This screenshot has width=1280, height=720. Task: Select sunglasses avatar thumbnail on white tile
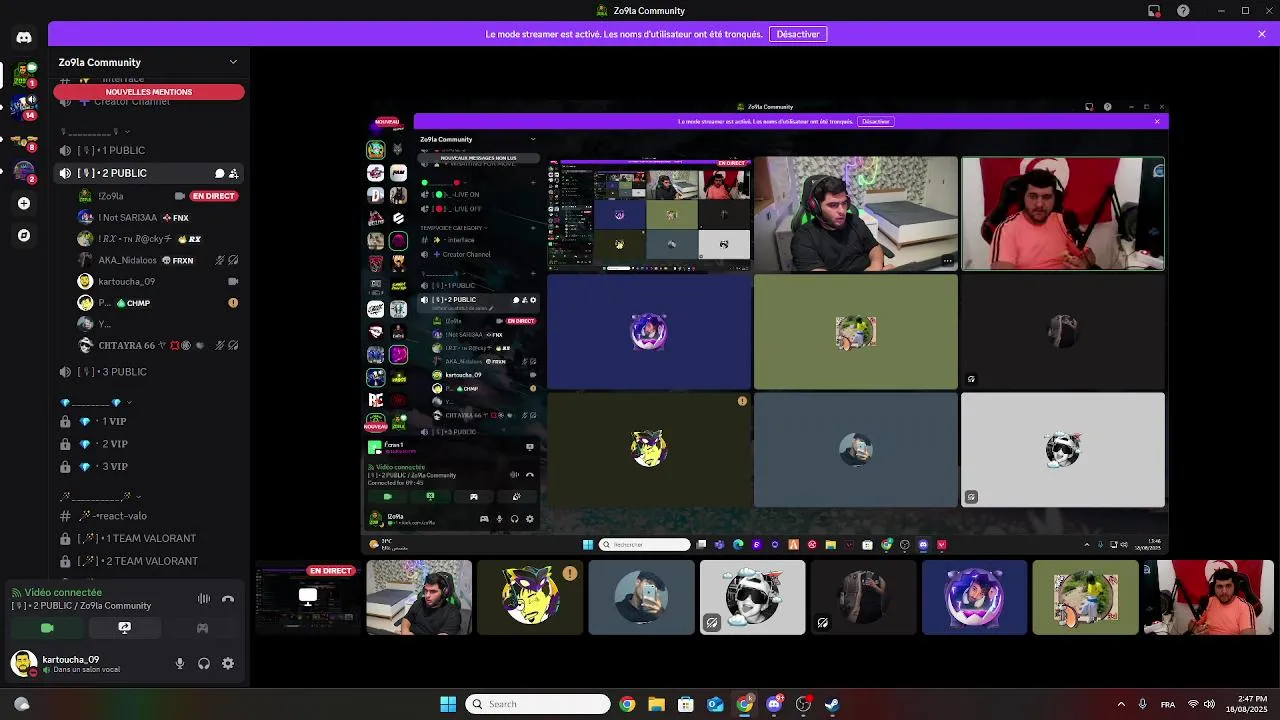[752, 598]
